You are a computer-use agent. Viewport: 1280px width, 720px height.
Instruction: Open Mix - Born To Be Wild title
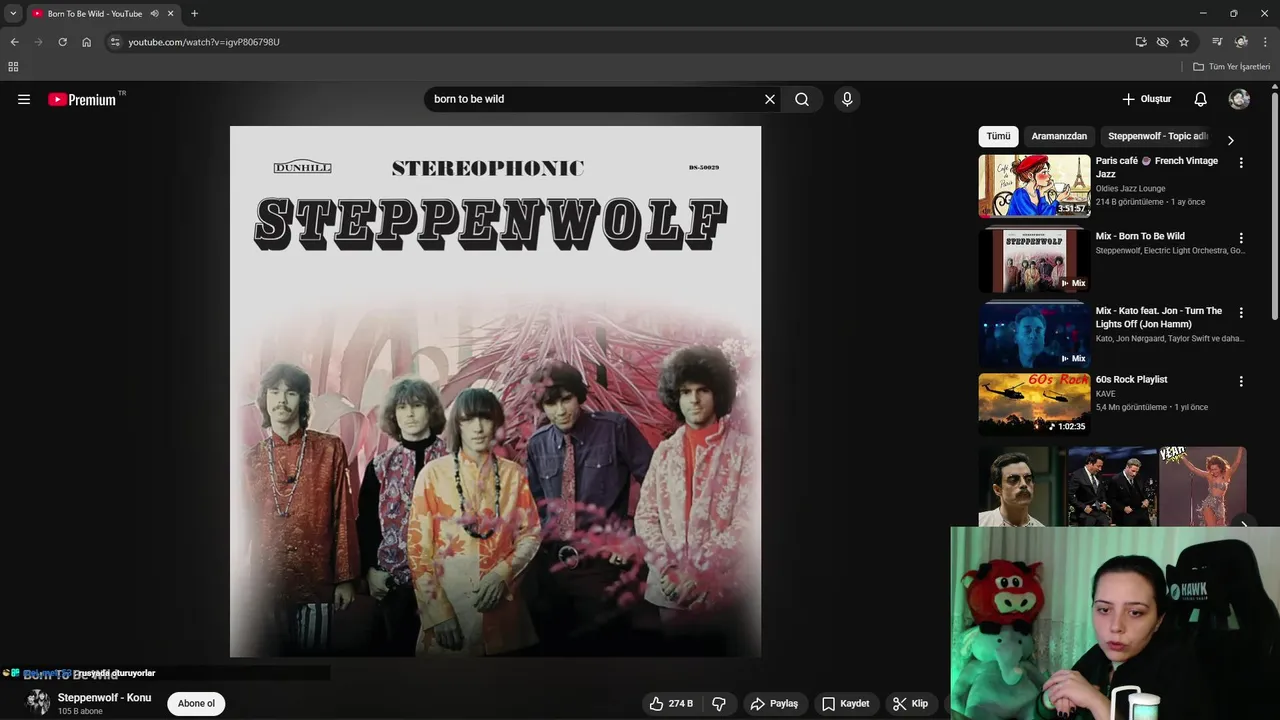[1140, 237]
